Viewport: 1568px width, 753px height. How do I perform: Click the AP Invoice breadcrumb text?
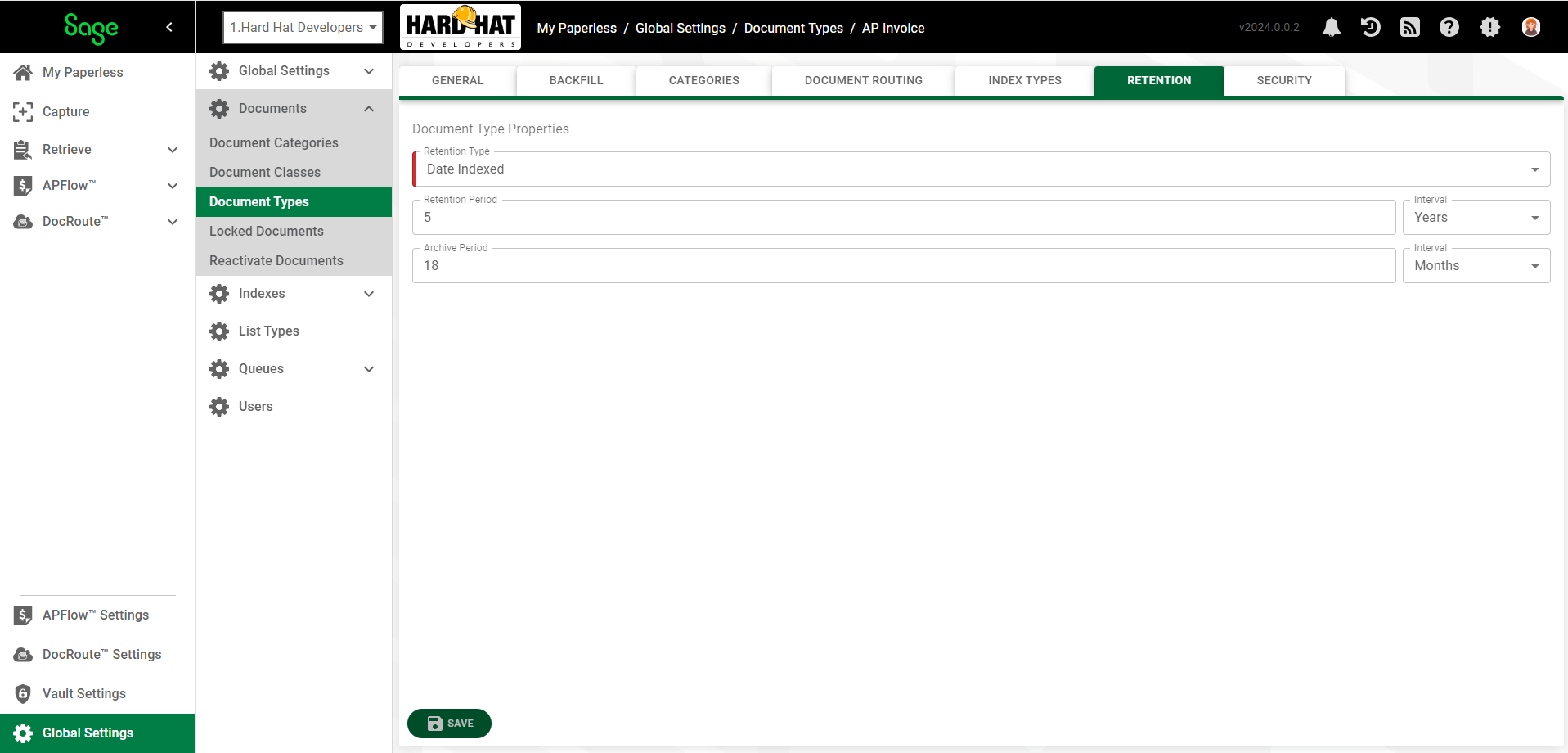(x=893, y=28)
